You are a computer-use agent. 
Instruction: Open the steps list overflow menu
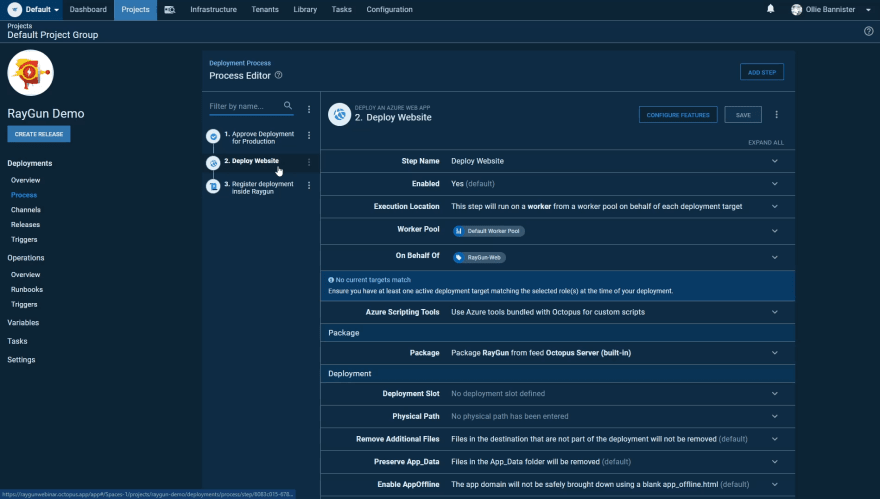309,109
